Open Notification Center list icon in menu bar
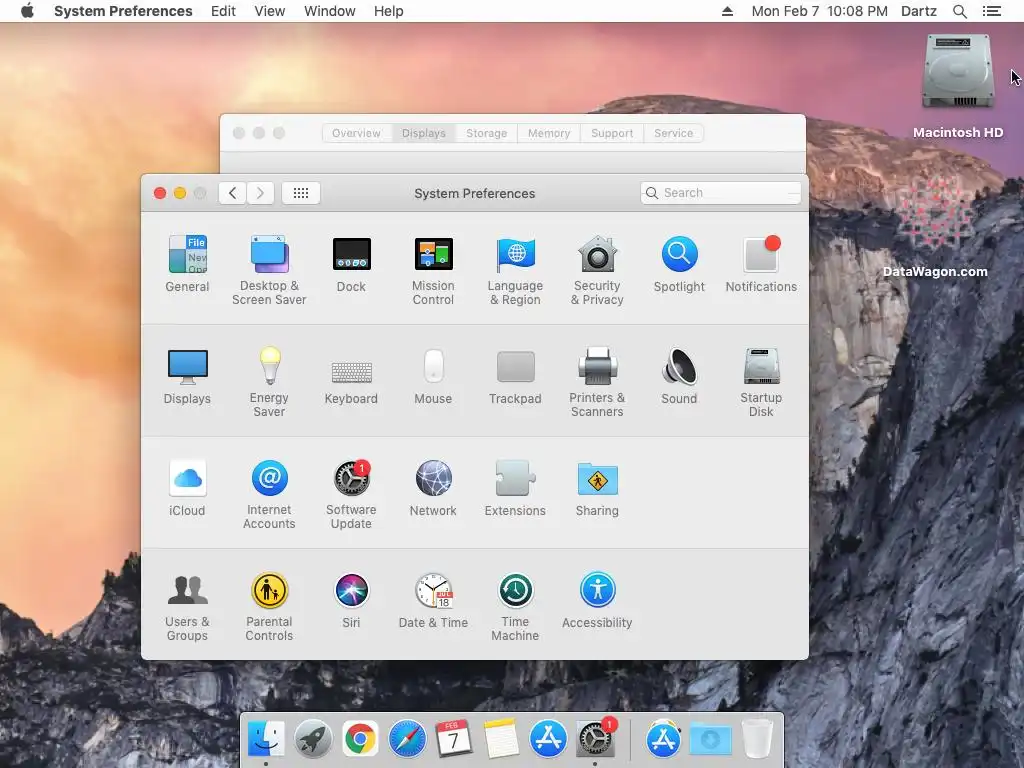The width and height of the screenshot is (1024, 768). (992, 11)
